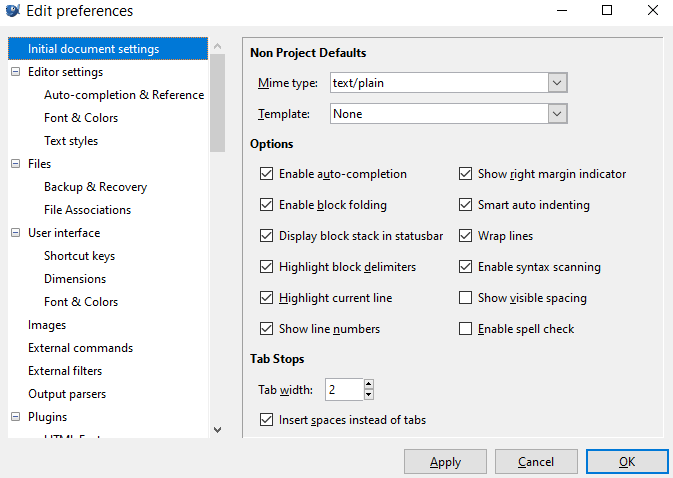
Task: Click the Apply button
Action: [x=445, y=462]
